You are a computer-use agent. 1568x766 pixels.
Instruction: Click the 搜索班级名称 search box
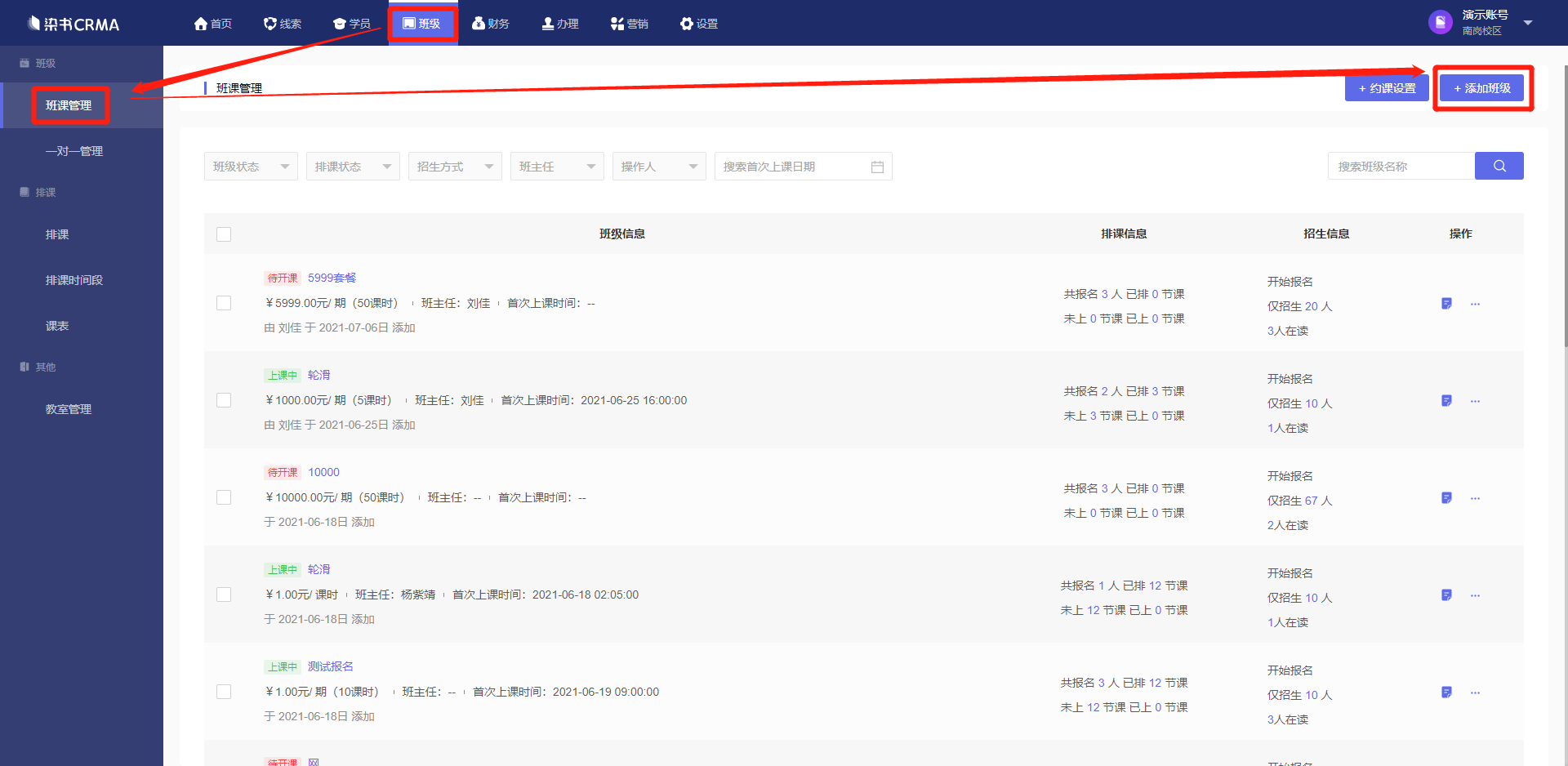point(1401,167)
